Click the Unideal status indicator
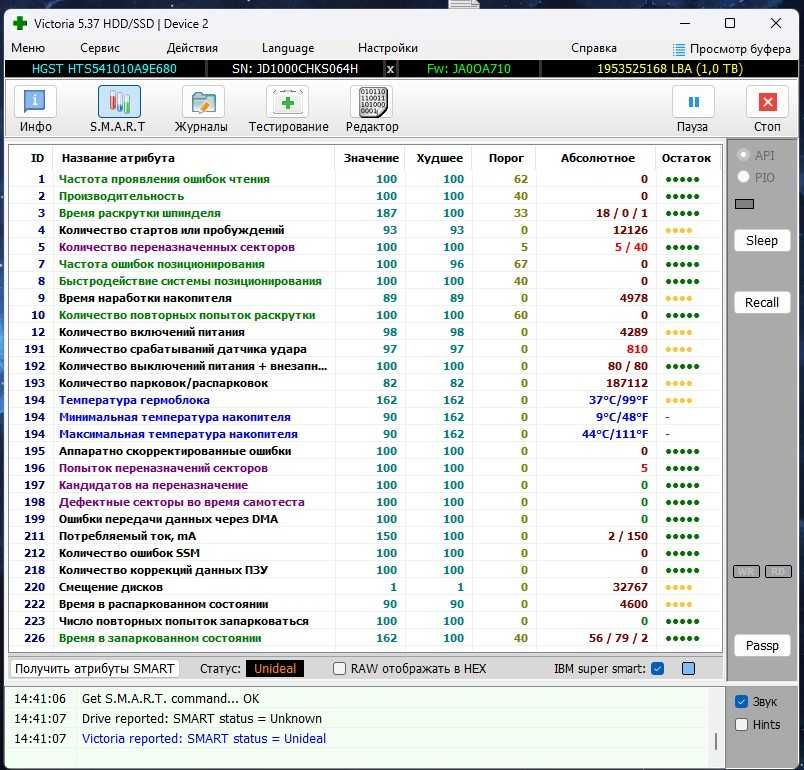 (x=275, y=668)
